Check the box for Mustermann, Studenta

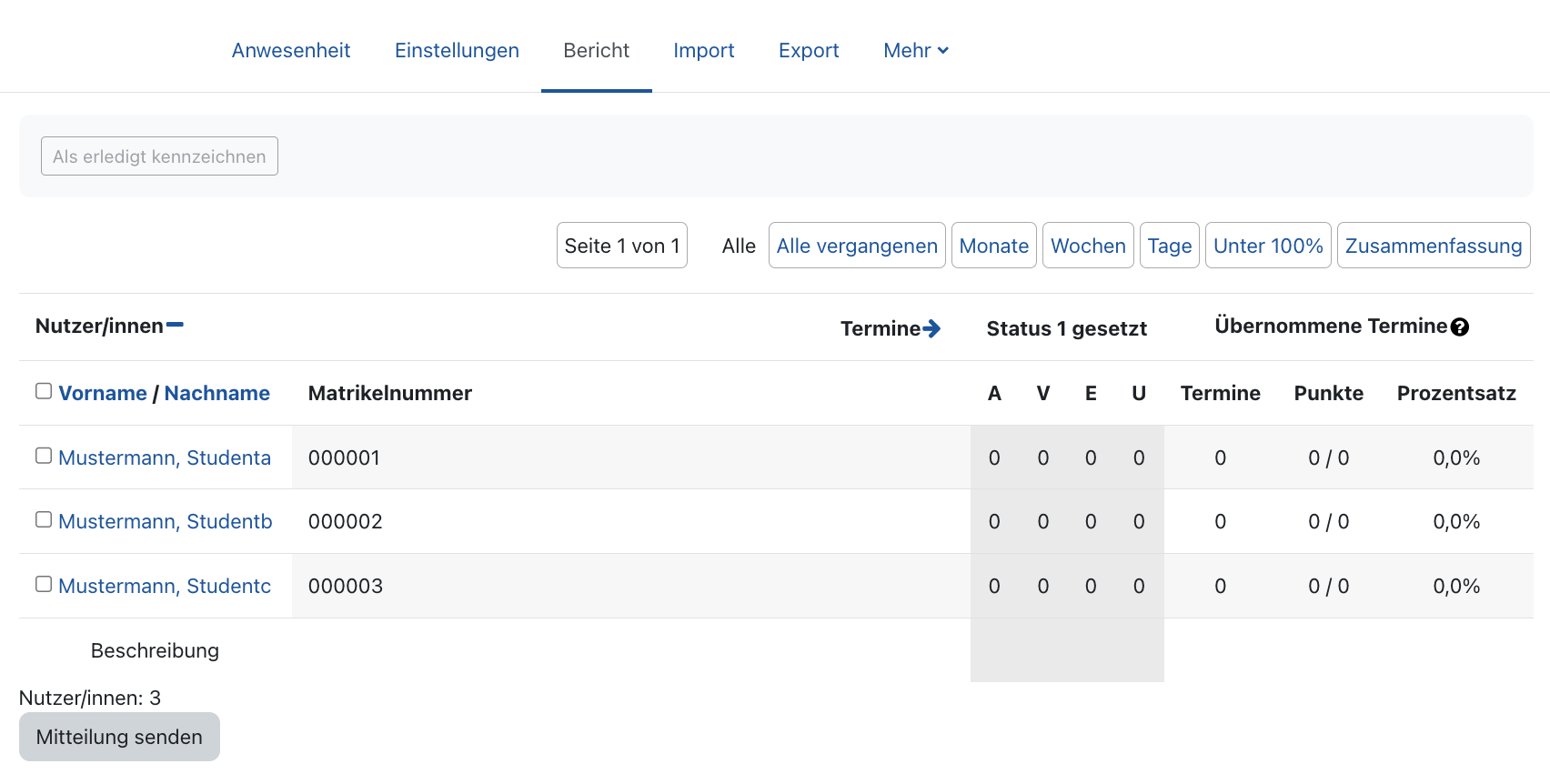(44, 456)
